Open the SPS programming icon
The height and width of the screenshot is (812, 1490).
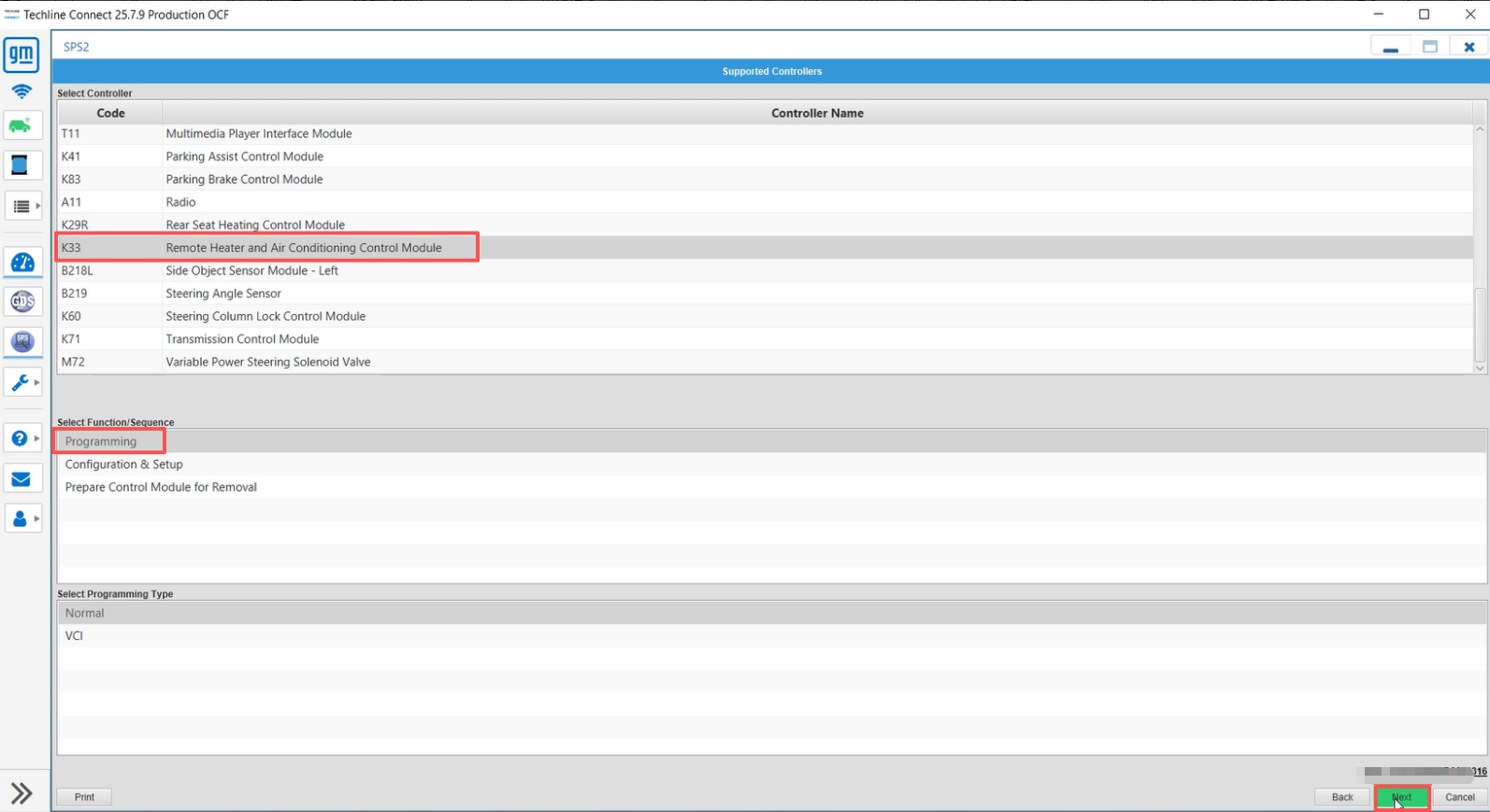pyautogui.click(x=22, y=342)
